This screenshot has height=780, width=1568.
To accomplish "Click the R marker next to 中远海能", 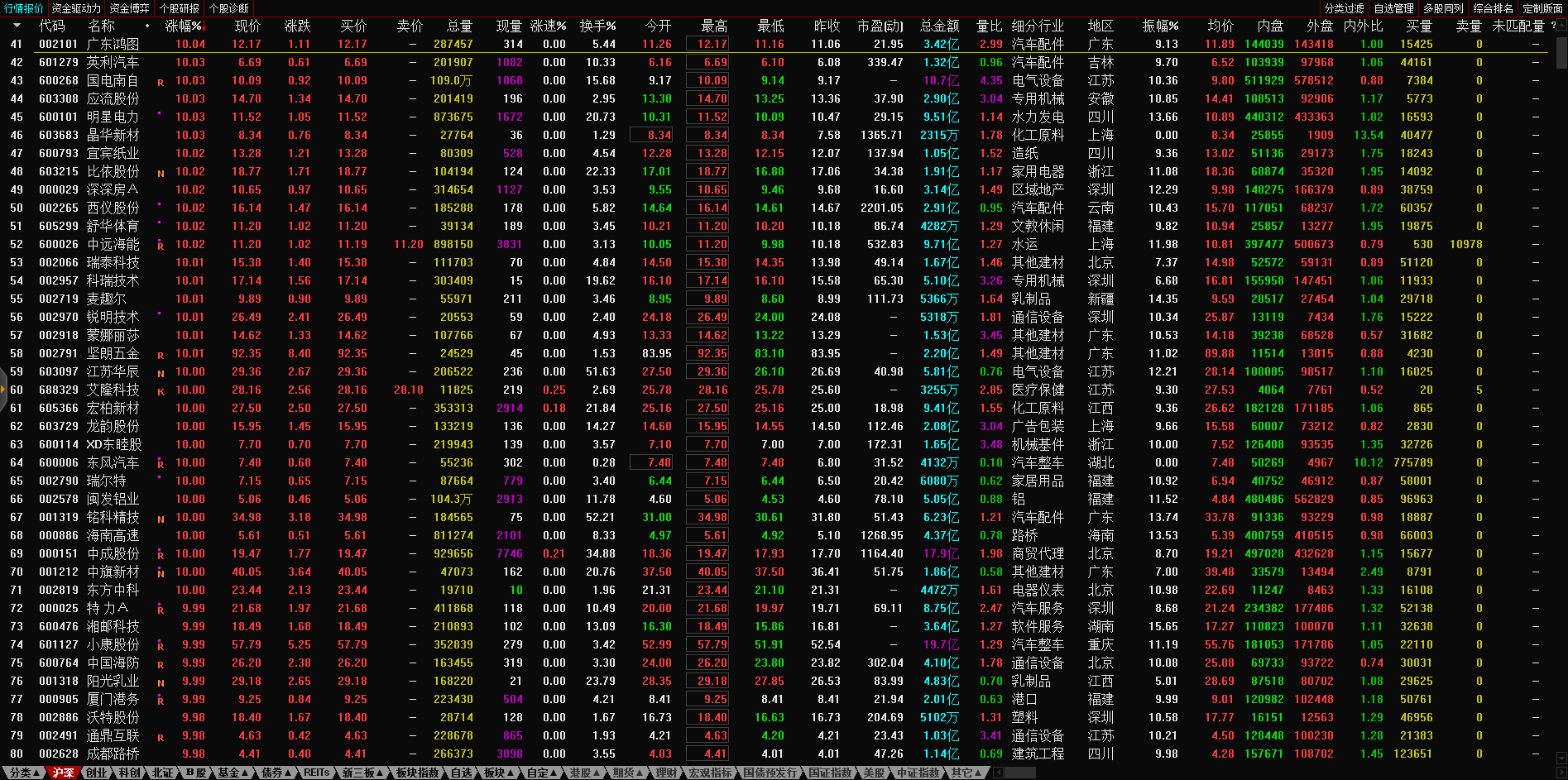I will (161, 246).
